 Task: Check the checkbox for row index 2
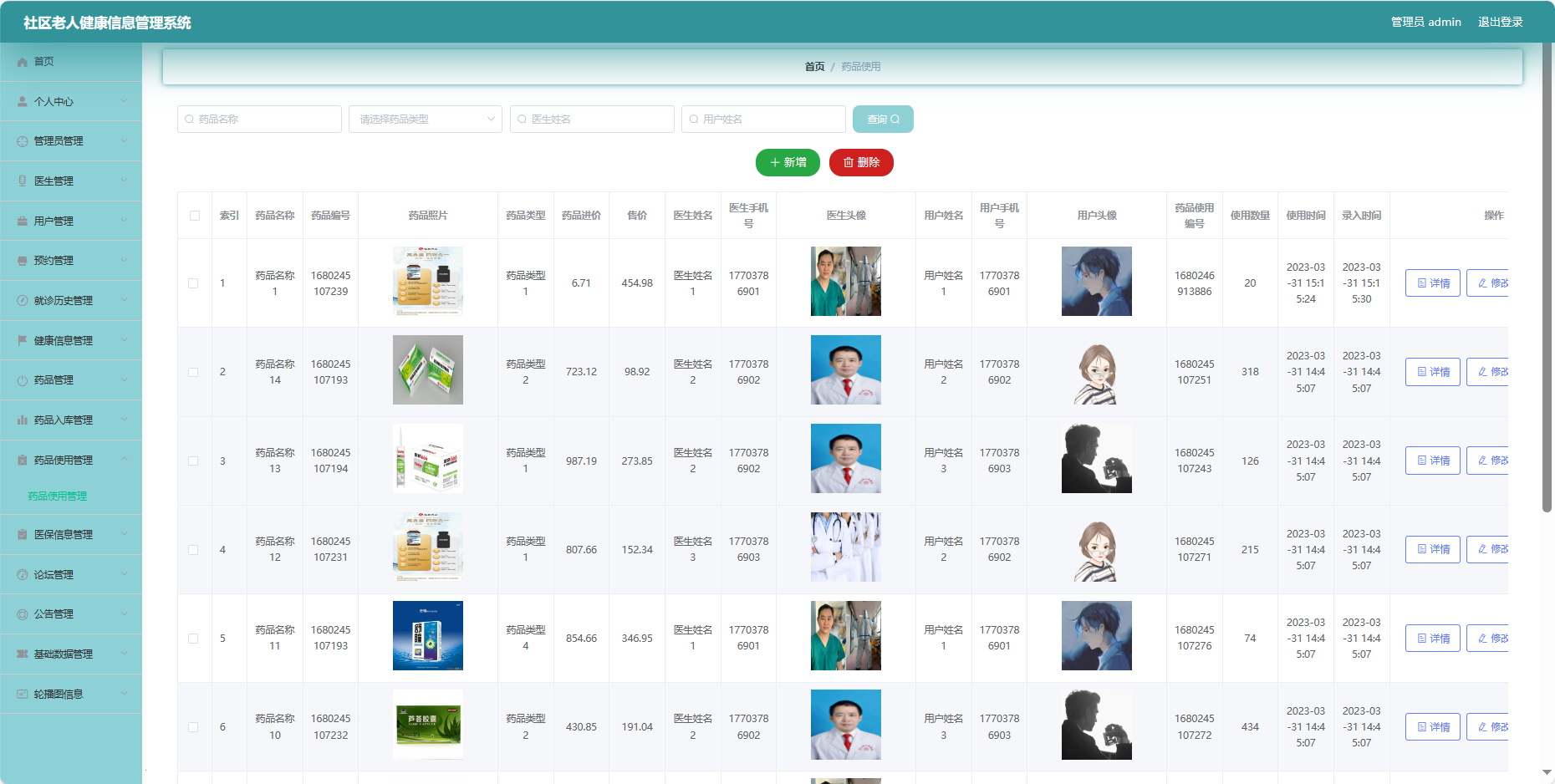(193, 372)
